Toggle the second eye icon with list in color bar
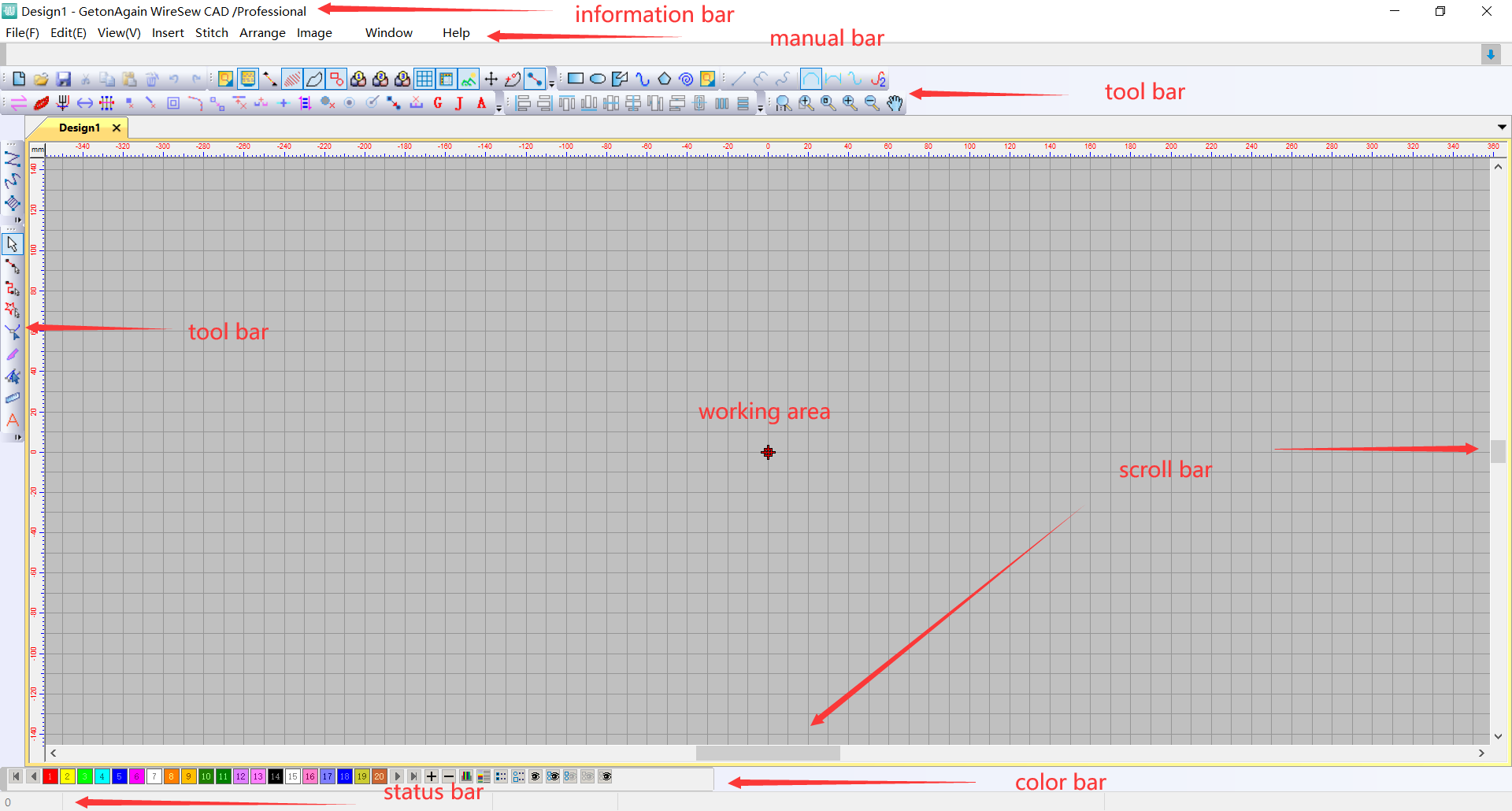This screenshot has height=811, width=1512. tap(553, 776)
